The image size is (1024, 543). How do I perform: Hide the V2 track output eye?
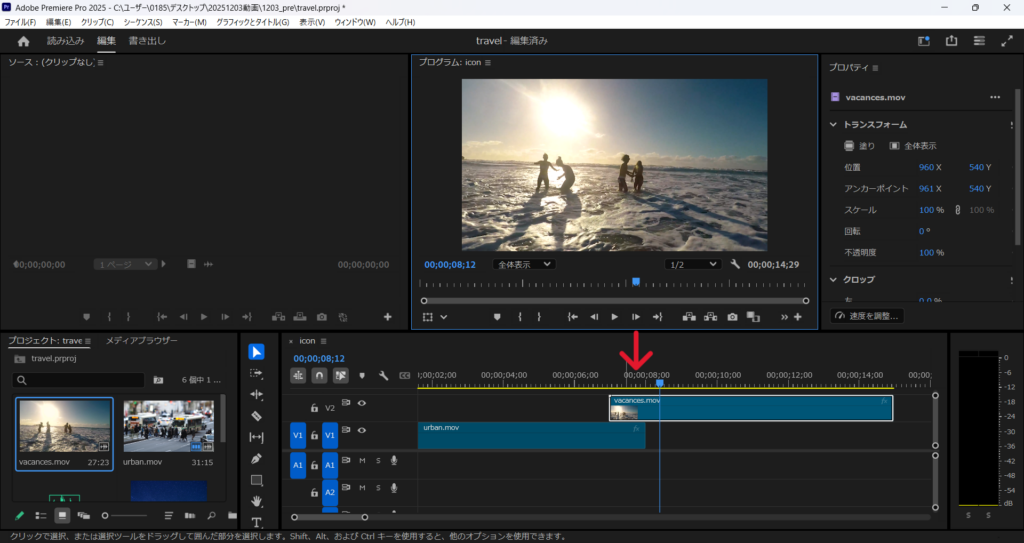(362, 403)
